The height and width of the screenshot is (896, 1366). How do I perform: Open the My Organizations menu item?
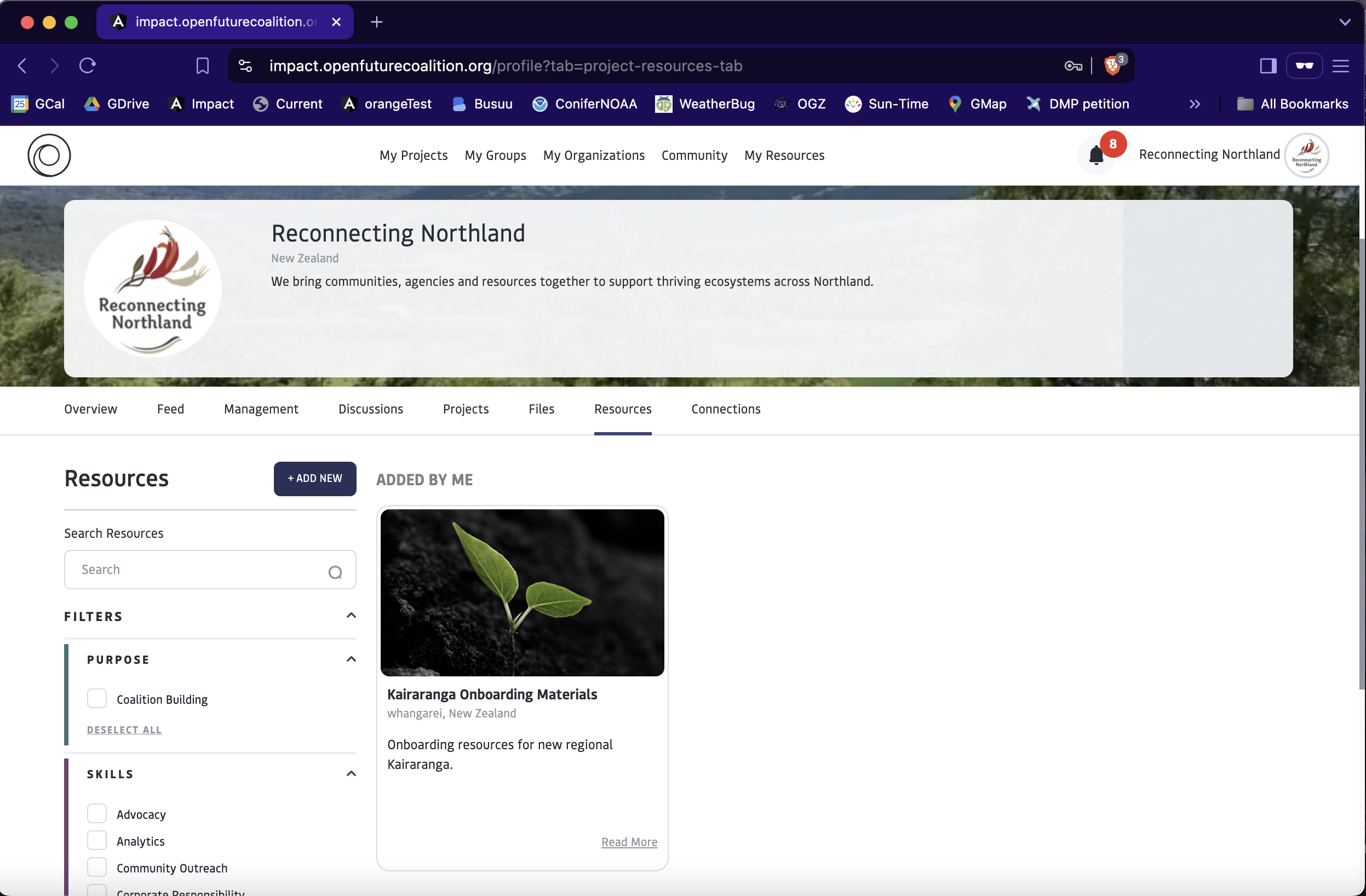[594, 156]
